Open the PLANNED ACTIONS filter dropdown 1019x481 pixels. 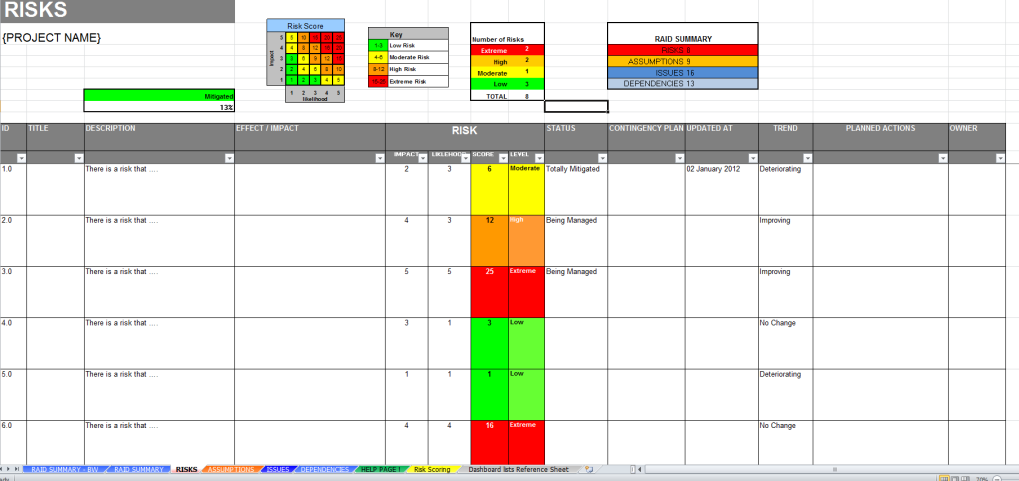943,158
